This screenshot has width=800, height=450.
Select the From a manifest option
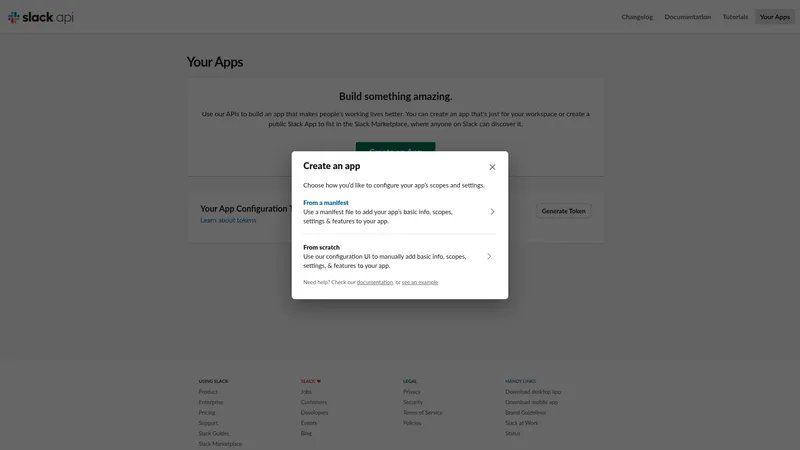(x=399, y=212)
